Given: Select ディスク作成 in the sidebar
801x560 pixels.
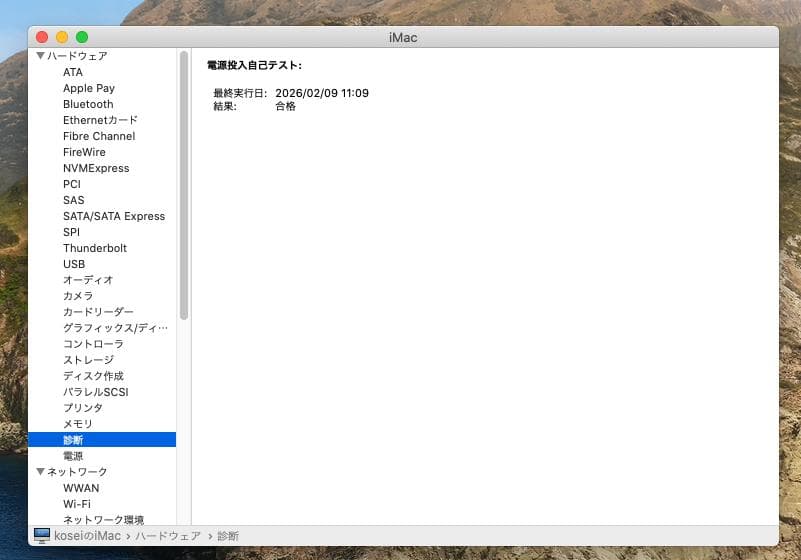Looking at the screenshot, I should click(93, 376).
